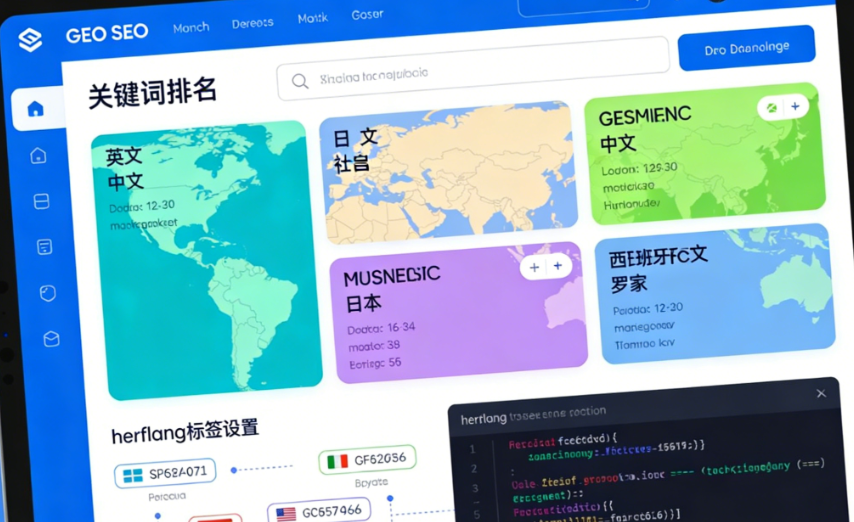854x522 pixels.
Task: Click the Boyate label under GF62056
Action: tap(371, 483)
